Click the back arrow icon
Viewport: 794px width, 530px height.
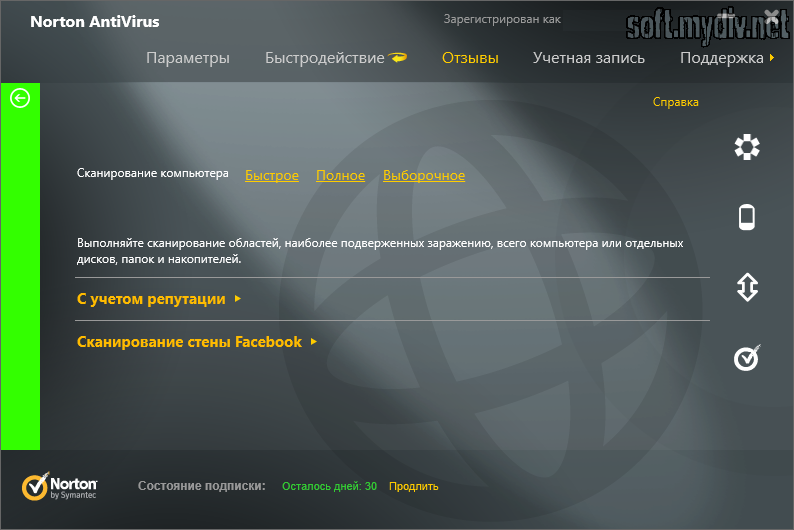(20, 98)
